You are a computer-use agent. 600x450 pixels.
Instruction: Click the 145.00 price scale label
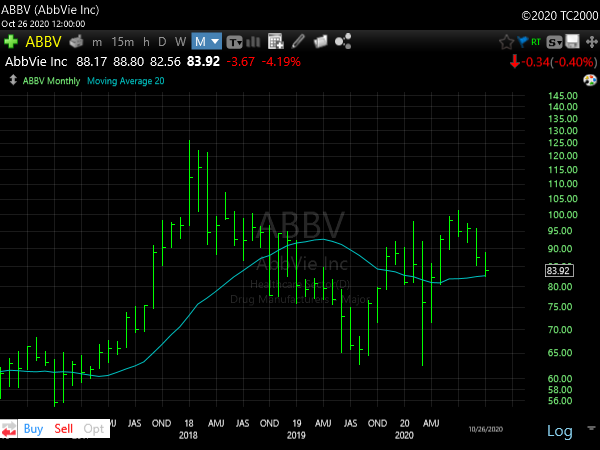(563, 96)
